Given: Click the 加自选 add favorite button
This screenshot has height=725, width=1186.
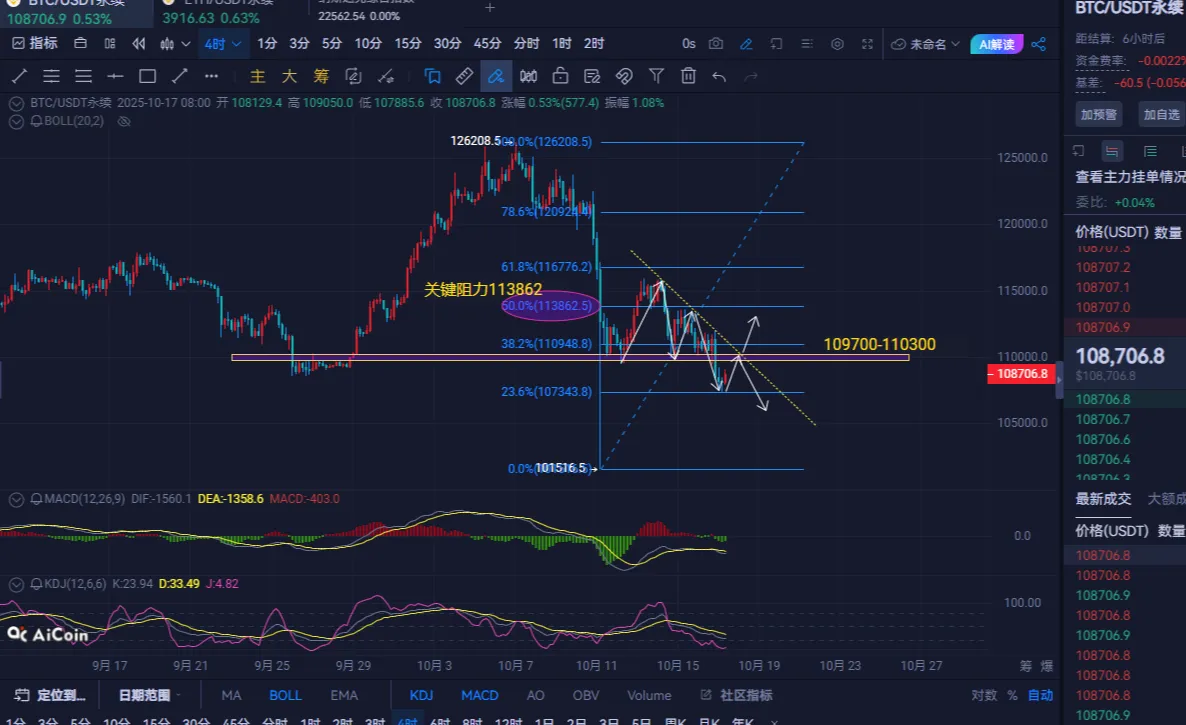Looking at the screenshot, I should pyautogui.click(x=1161, y=115).
